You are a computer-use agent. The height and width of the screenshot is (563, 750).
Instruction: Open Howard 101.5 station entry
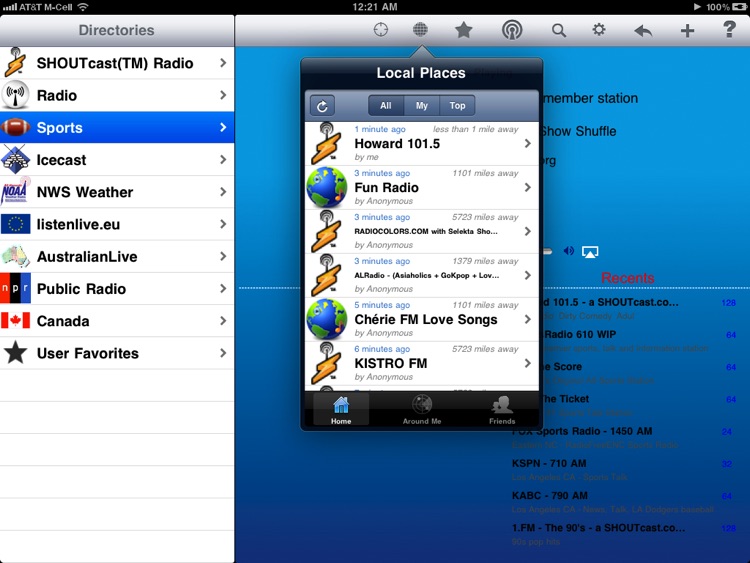pos(421,144)
